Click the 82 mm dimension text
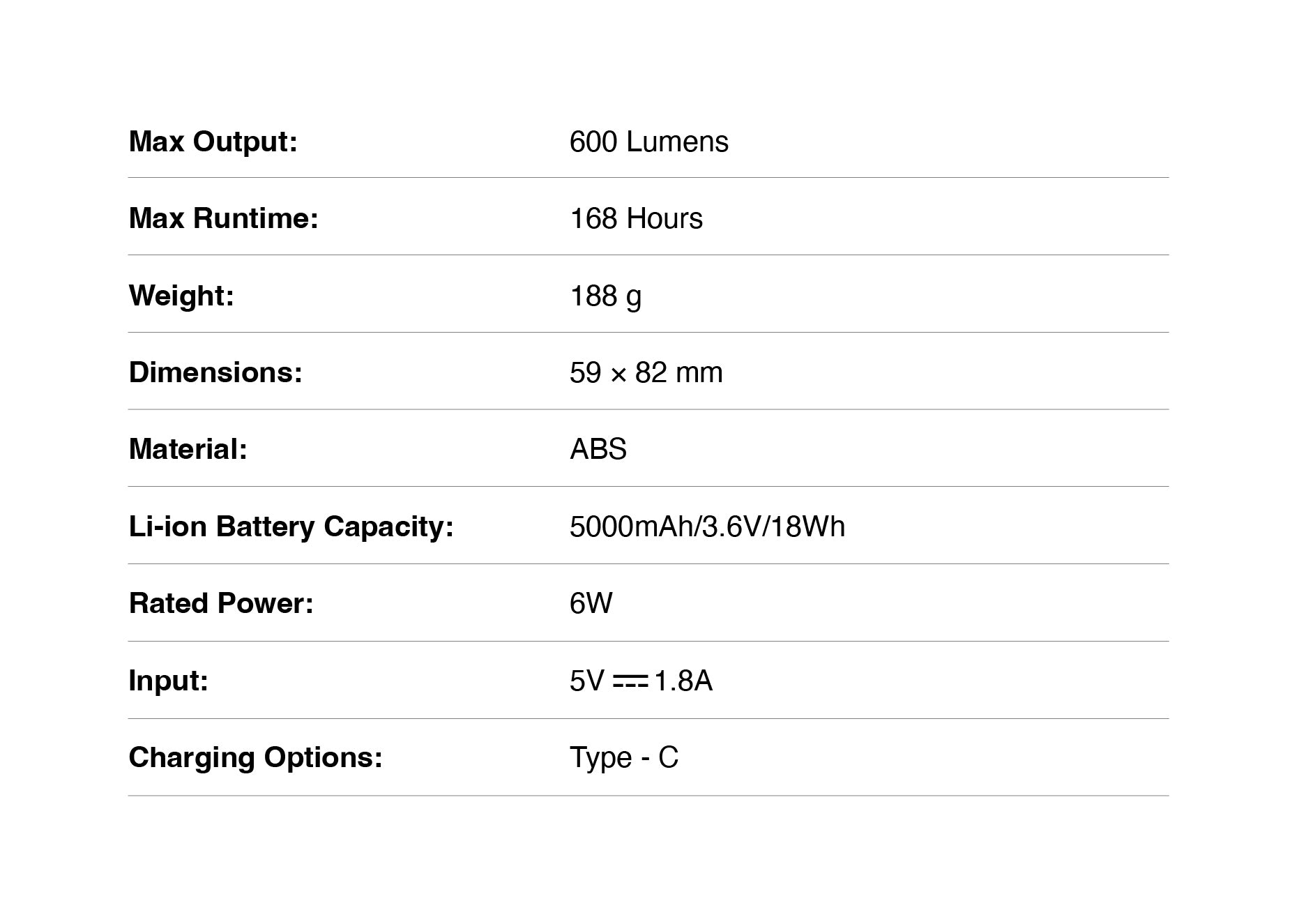This screenshot has width=1299, height=924. click(678, 372)
